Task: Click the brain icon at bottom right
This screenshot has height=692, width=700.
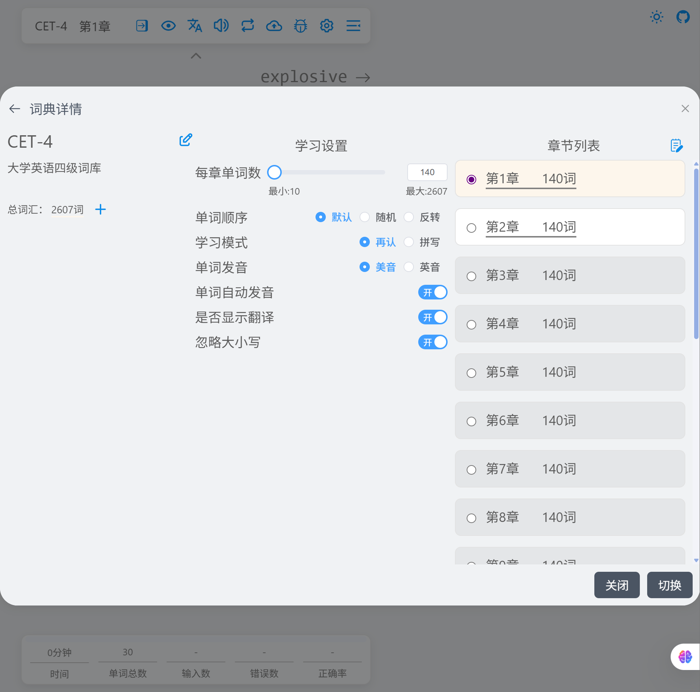Action: (685, 657)
